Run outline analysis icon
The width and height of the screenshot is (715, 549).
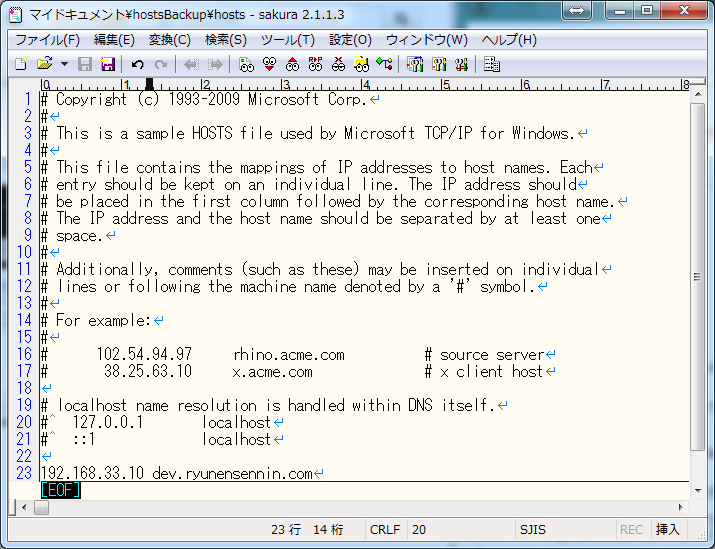(384, 64)
